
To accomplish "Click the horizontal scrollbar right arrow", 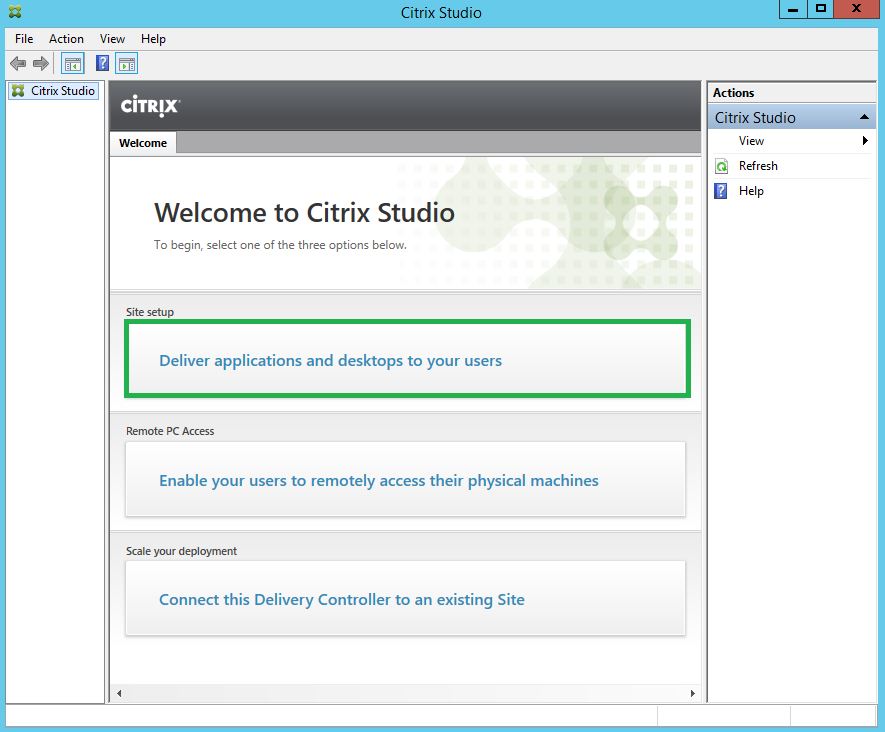I will (x=693, y=693).
